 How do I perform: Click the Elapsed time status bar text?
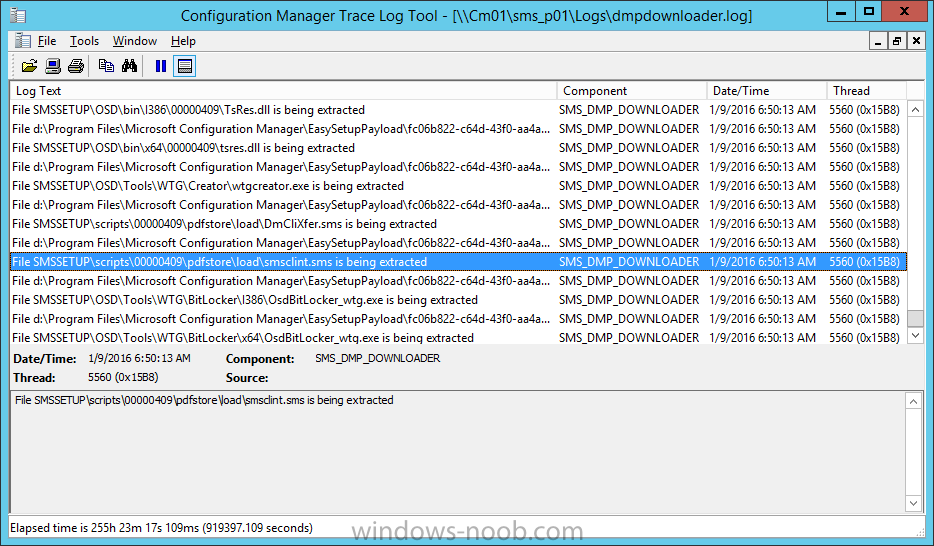tap(161, 528)
